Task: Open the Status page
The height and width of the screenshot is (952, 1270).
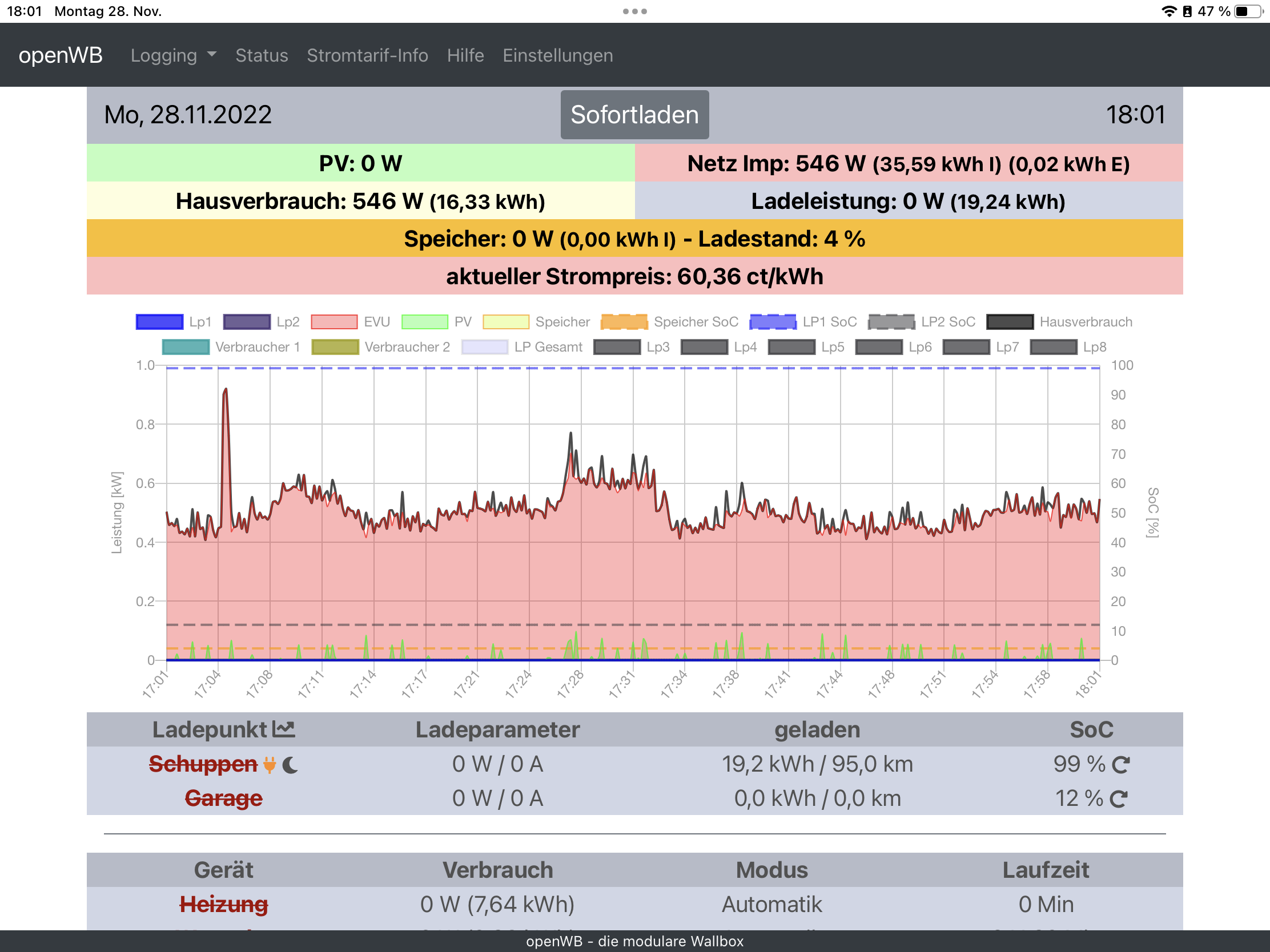Action: pos(262,55)
